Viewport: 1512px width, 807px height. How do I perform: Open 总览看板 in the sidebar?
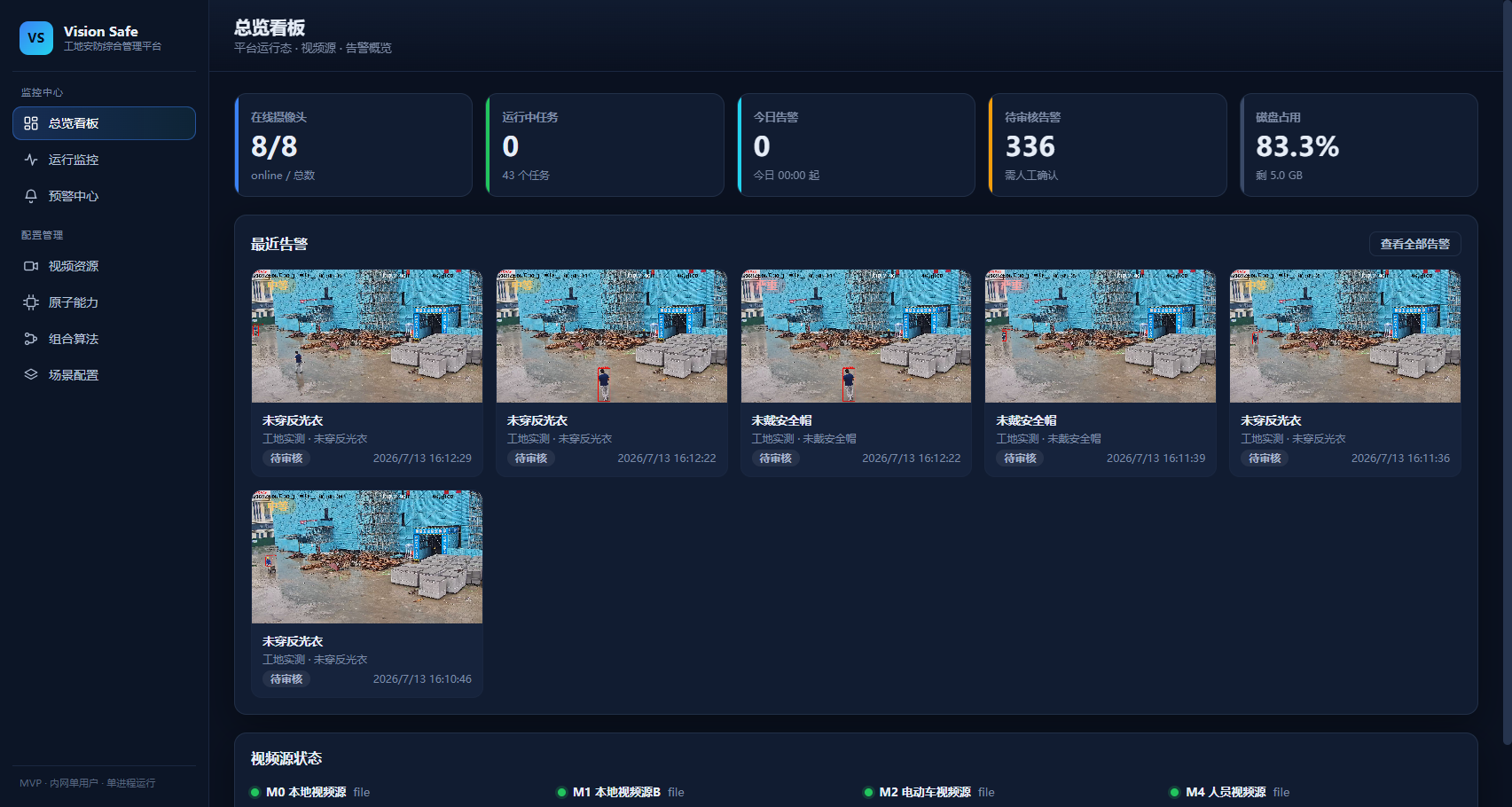[104, 123]
